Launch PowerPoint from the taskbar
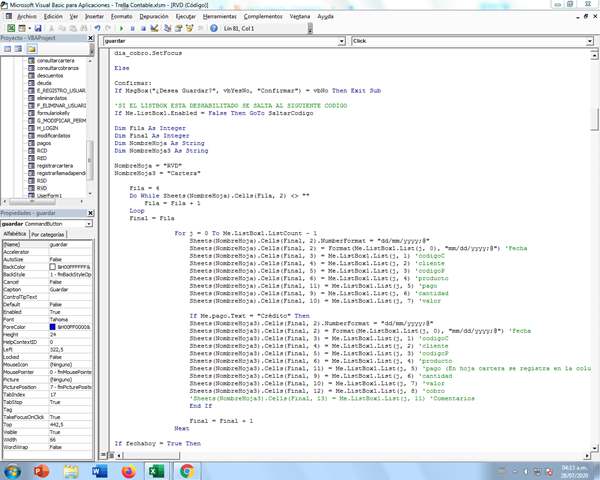Viewport: 600px width, 480px height. 43,470
